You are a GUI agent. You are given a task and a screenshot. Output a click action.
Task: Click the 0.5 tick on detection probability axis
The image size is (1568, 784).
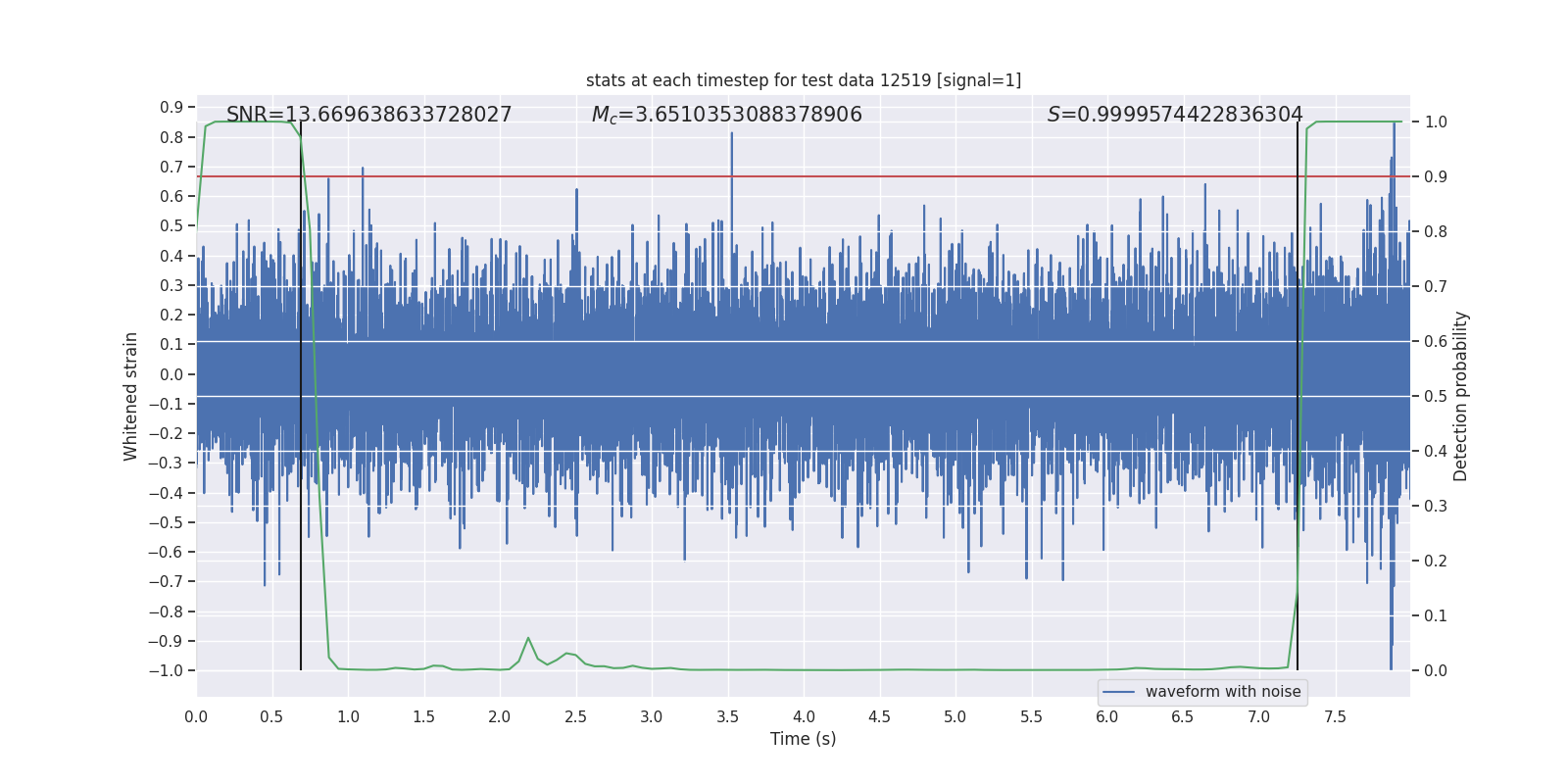pyautogui.click(x=1435, y=397)
